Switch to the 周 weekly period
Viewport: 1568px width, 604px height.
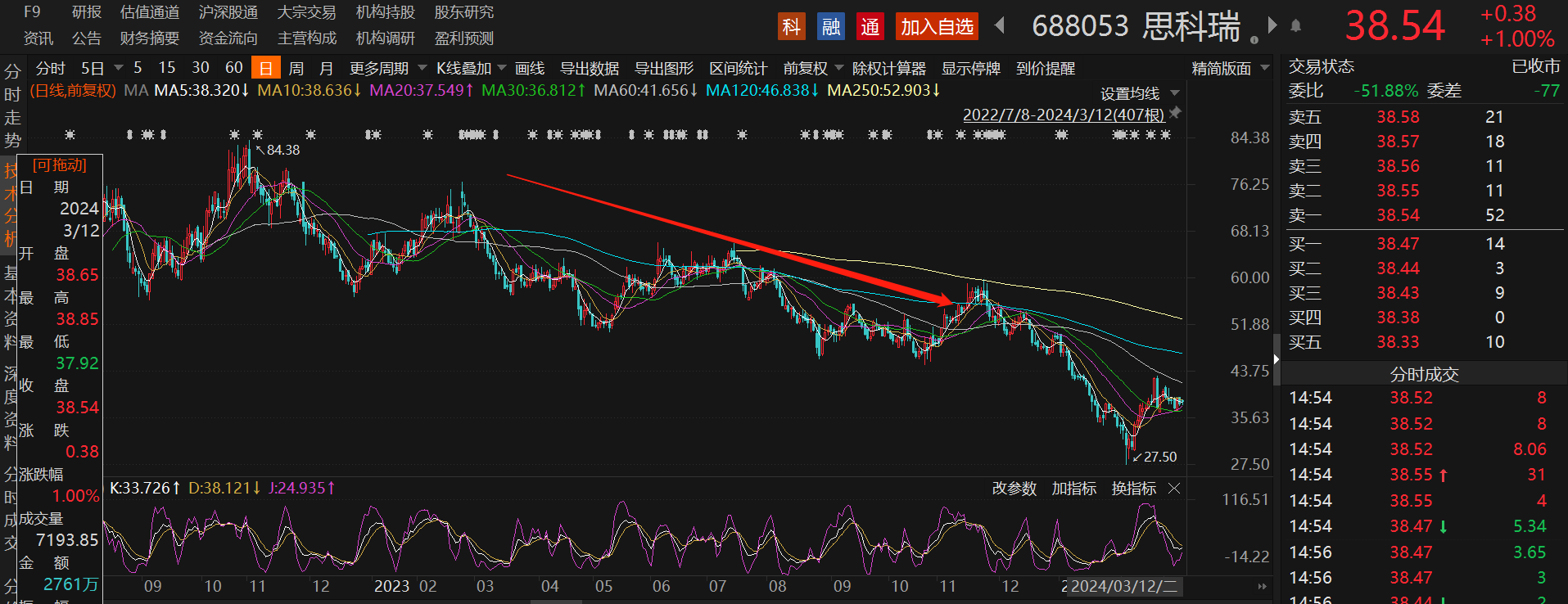coord(296,69)
